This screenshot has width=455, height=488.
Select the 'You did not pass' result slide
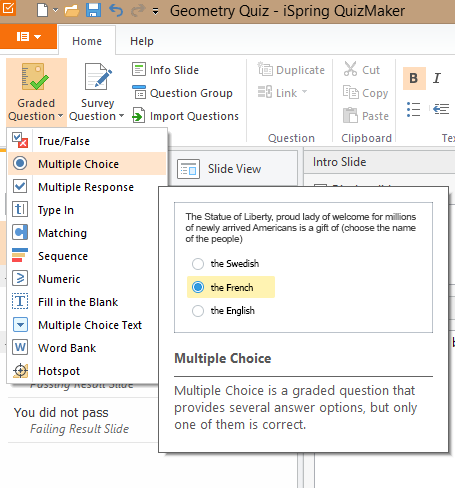82,420
